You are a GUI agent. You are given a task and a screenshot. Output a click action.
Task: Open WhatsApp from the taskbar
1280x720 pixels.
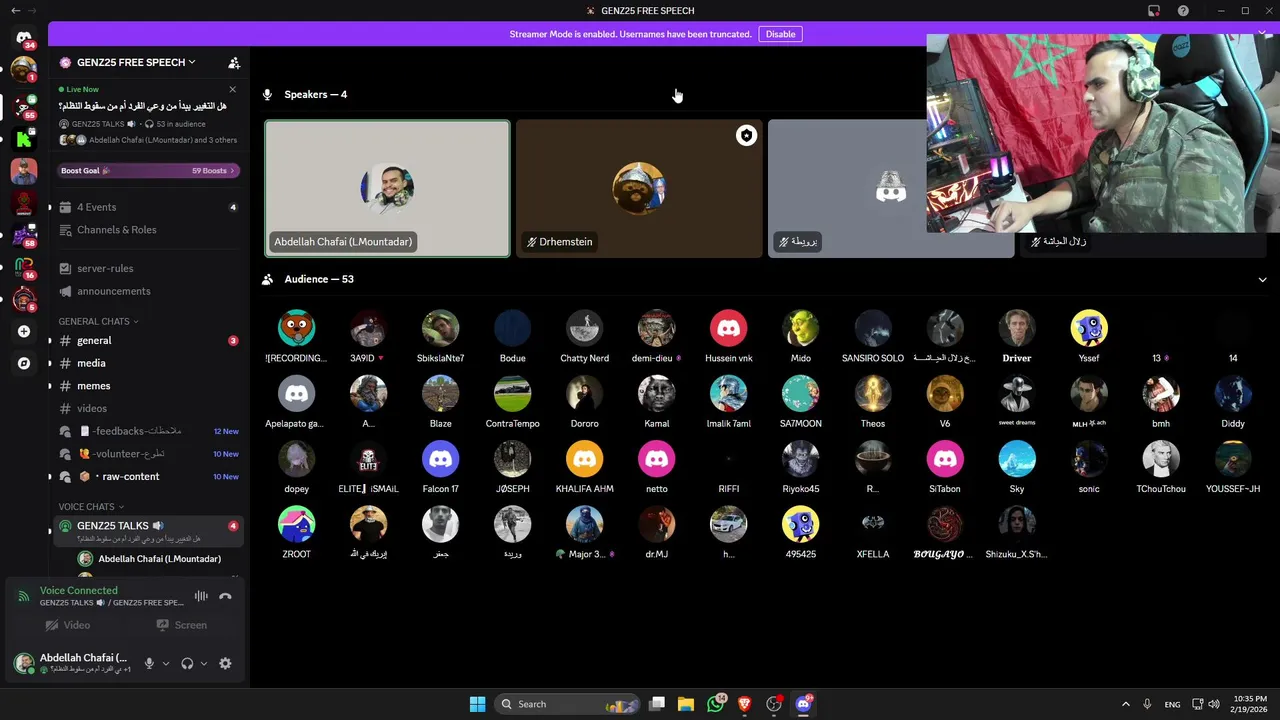(x=715, y=704)
